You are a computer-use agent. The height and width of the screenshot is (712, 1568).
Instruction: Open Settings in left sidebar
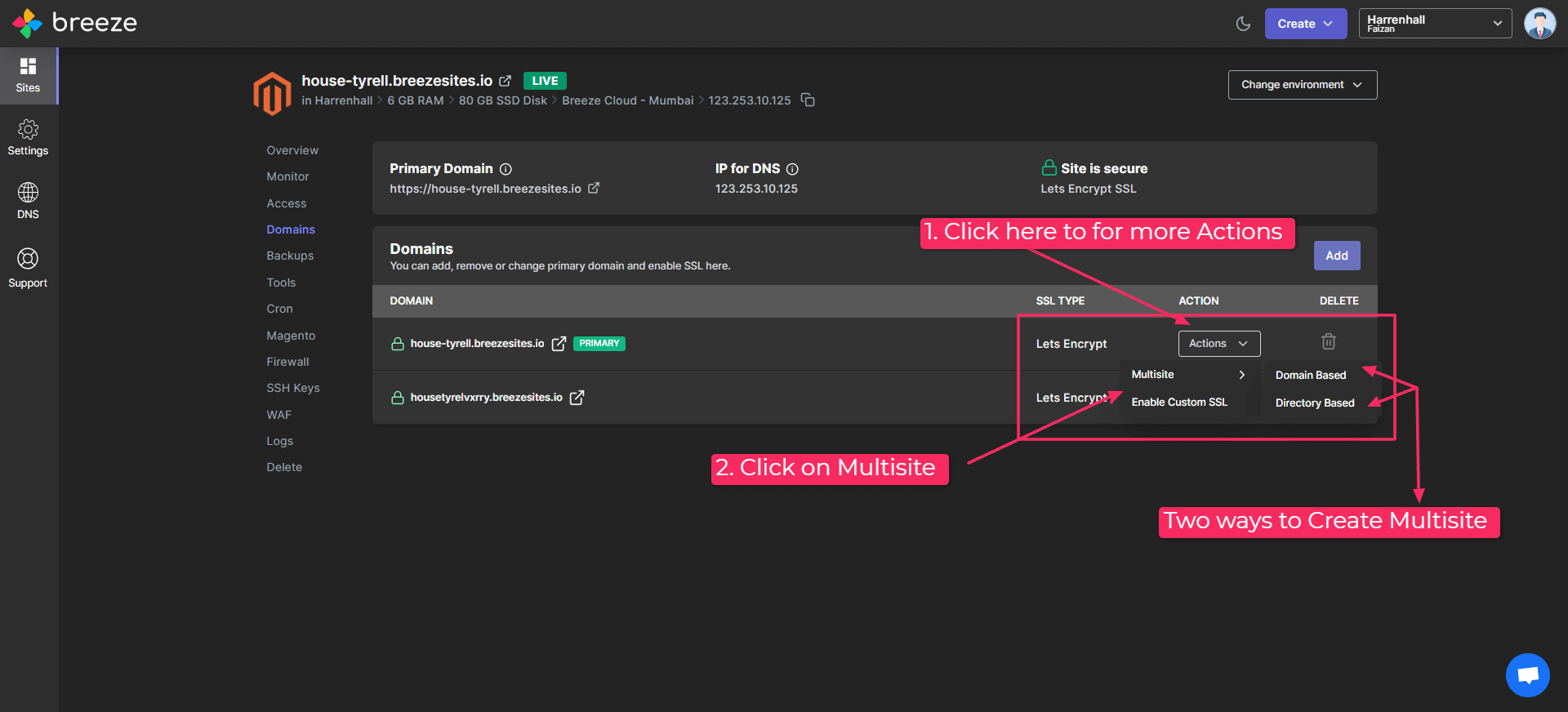pos(28,138)
